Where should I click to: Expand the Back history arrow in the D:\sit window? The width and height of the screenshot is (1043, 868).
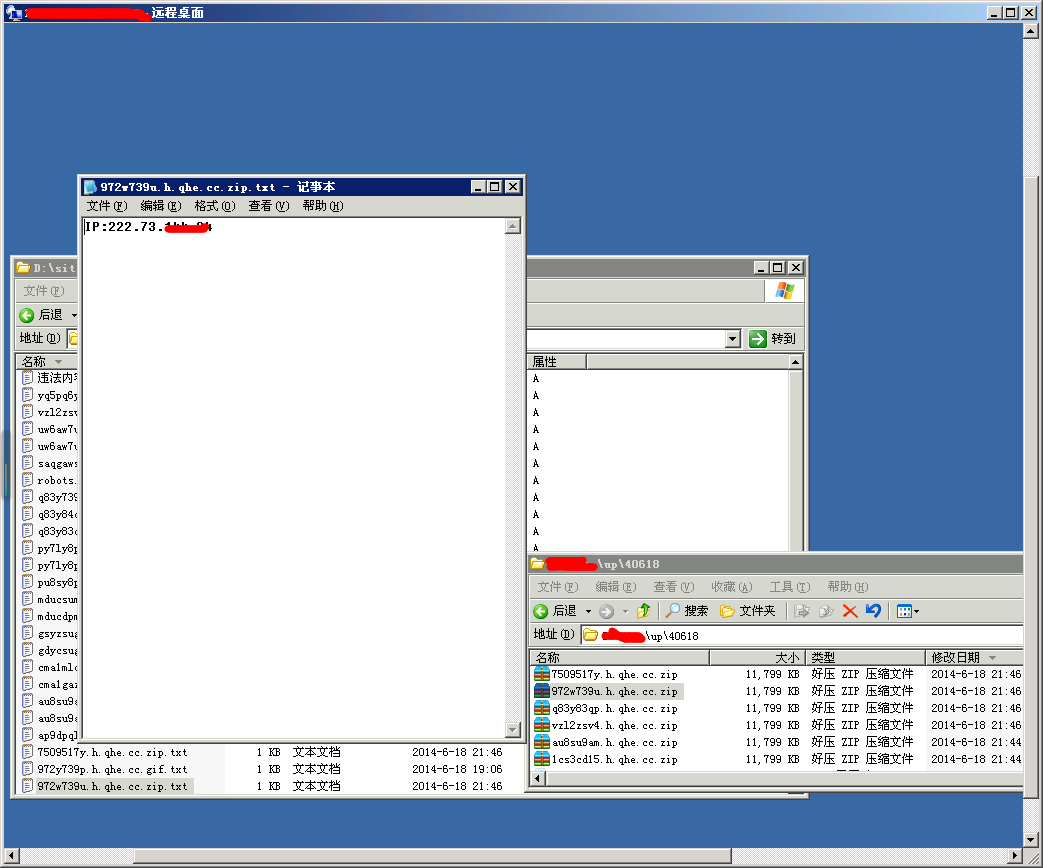(74, 315)
